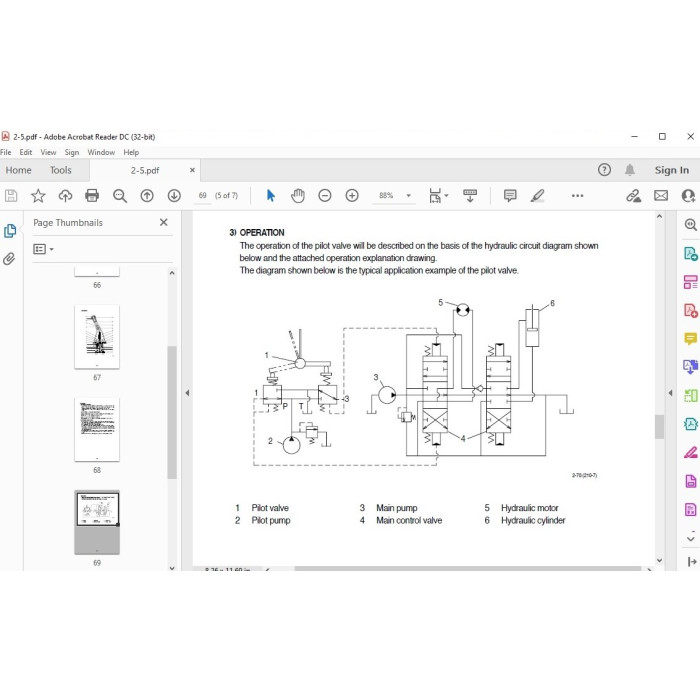Activate the Hand pan tool
The width and height of the screenshot is (700, 700).
pos(298,196)
